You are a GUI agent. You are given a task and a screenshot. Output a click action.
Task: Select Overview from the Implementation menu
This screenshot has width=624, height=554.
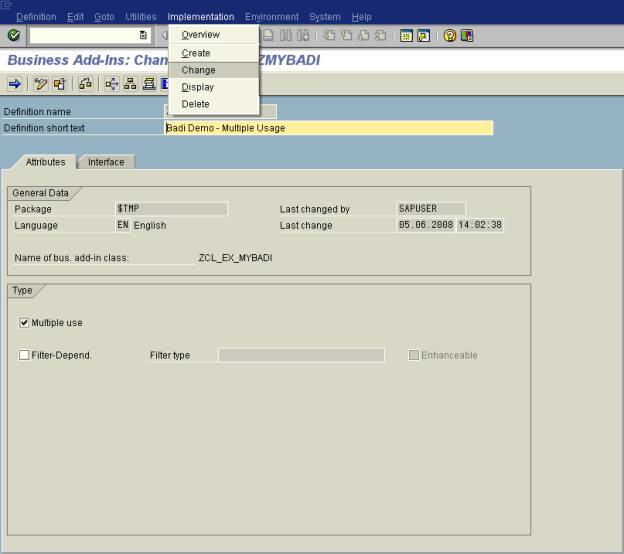pos(214,35)
